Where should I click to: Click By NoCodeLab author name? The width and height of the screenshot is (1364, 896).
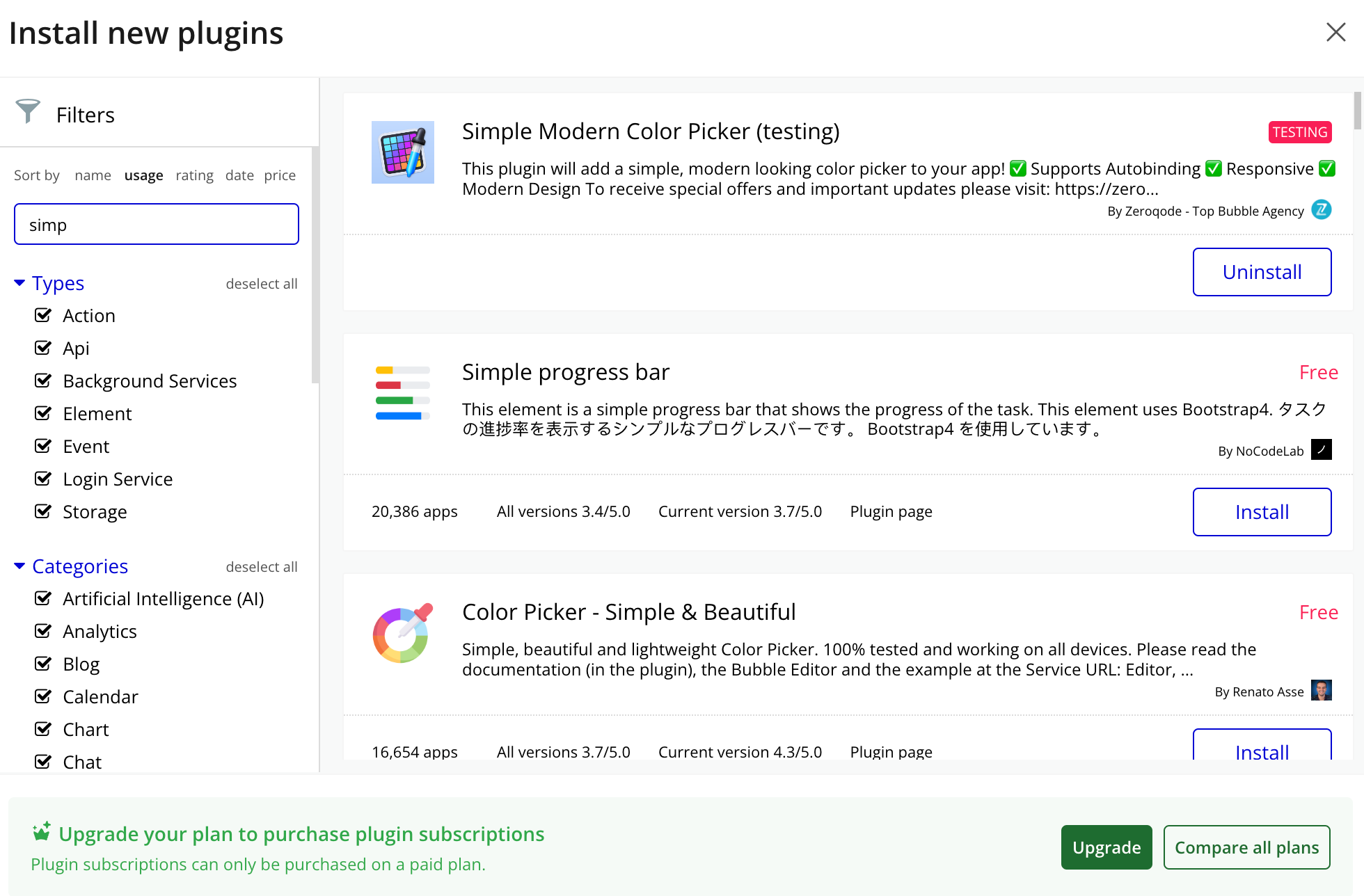pyautogui.click(x=1260, y=451)
